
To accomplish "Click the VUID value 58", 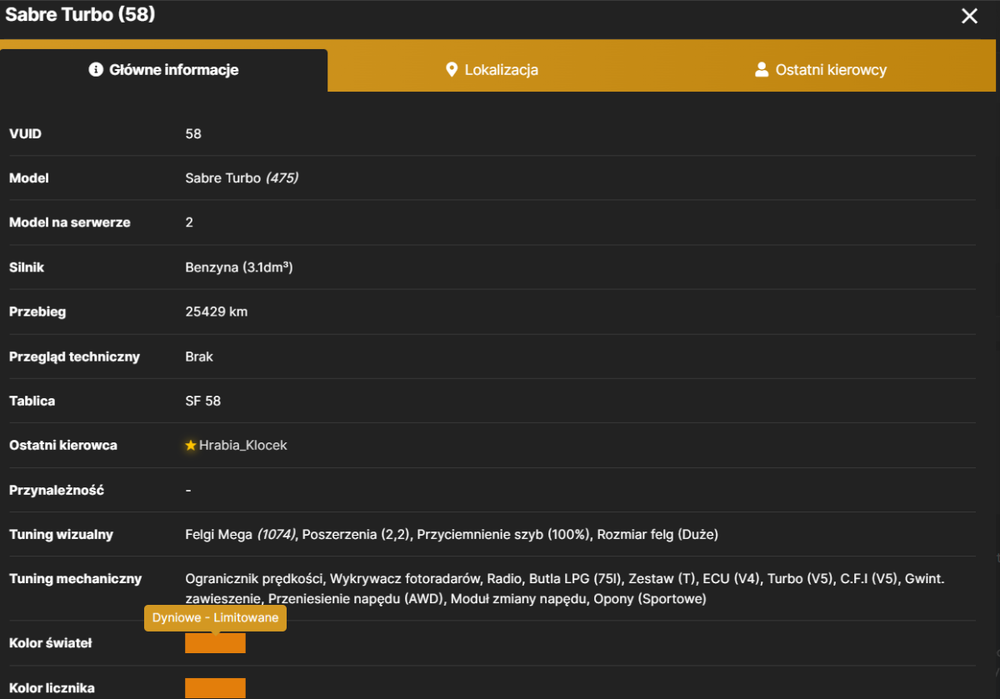I will 193,134.
